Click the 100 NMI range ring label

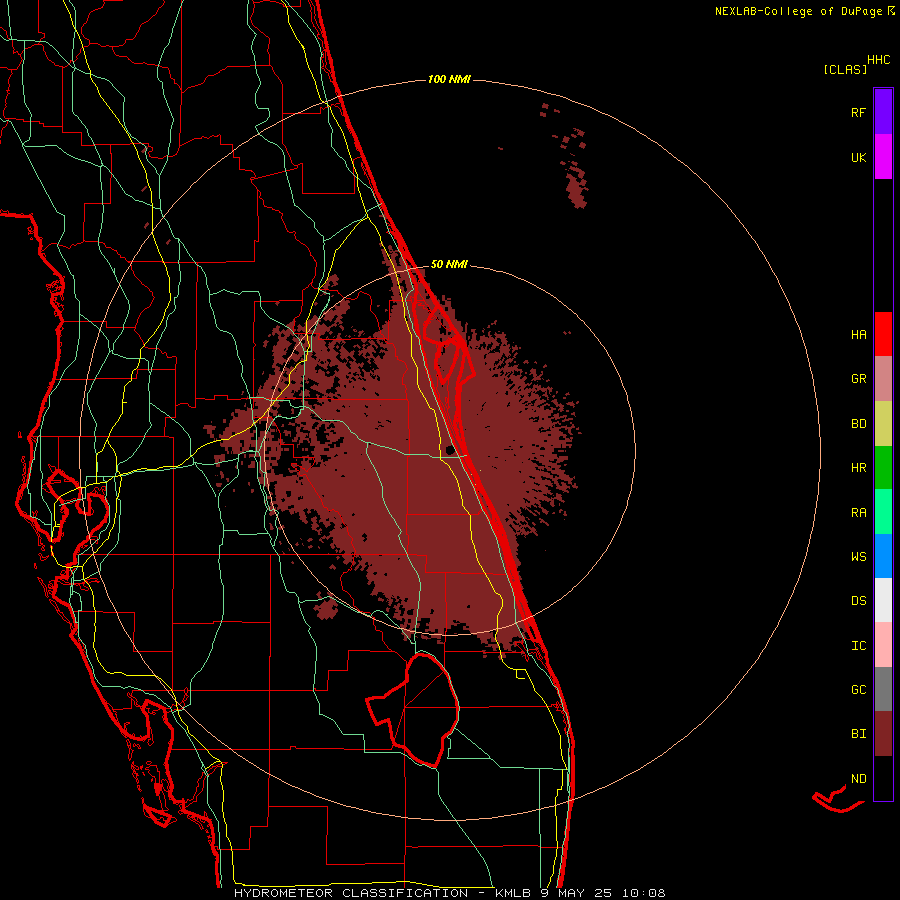tap(449, 79)
